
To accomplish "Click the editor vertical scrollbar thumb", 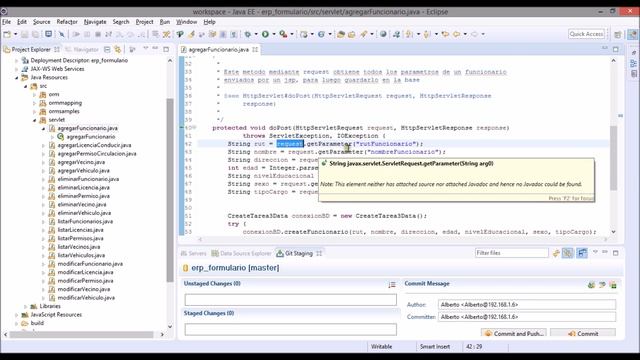I will [613, 158].
